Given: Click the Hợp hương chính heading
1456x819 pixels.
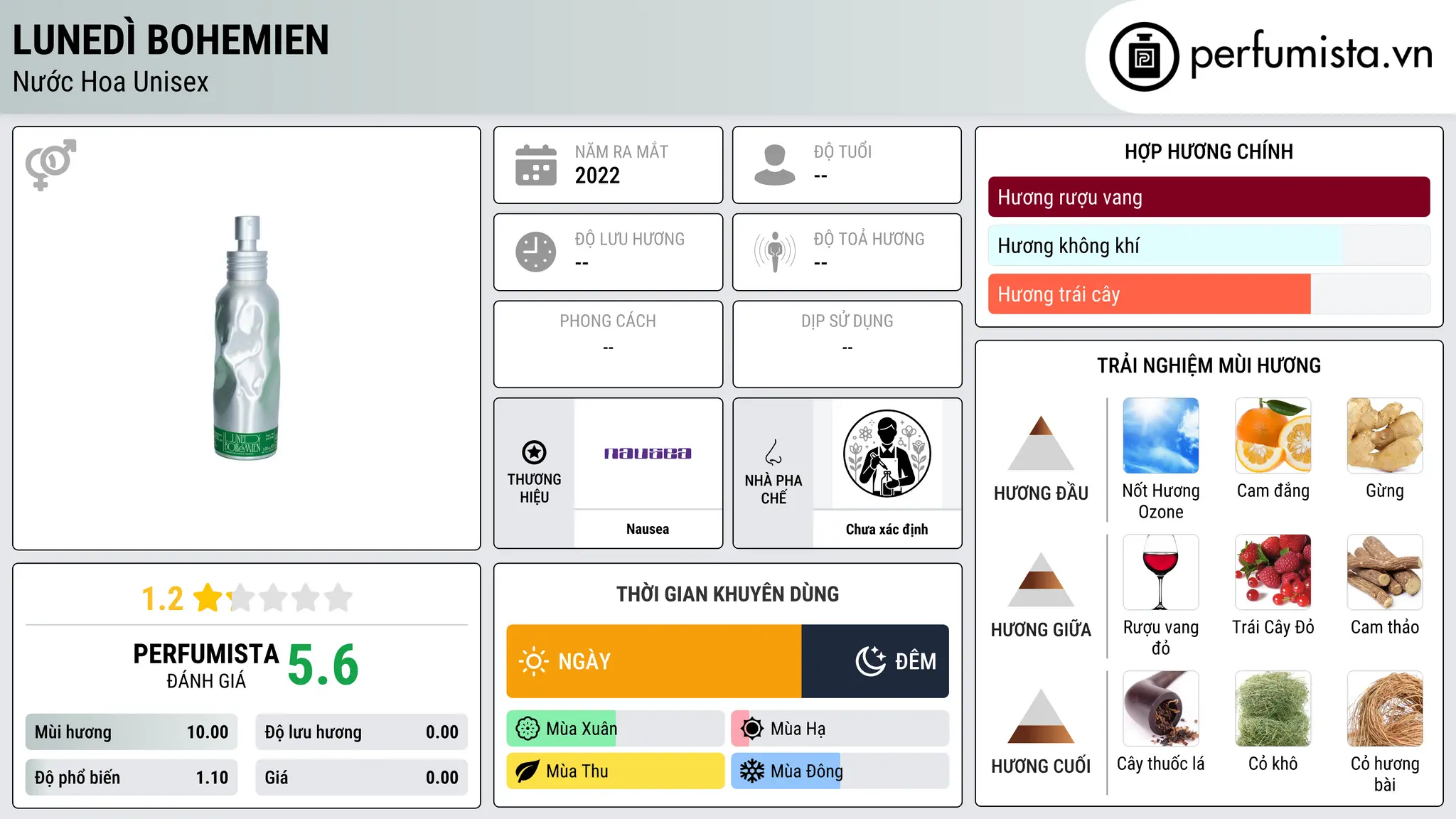Looking at the screenshot, I should click(x=1209, y=151).
